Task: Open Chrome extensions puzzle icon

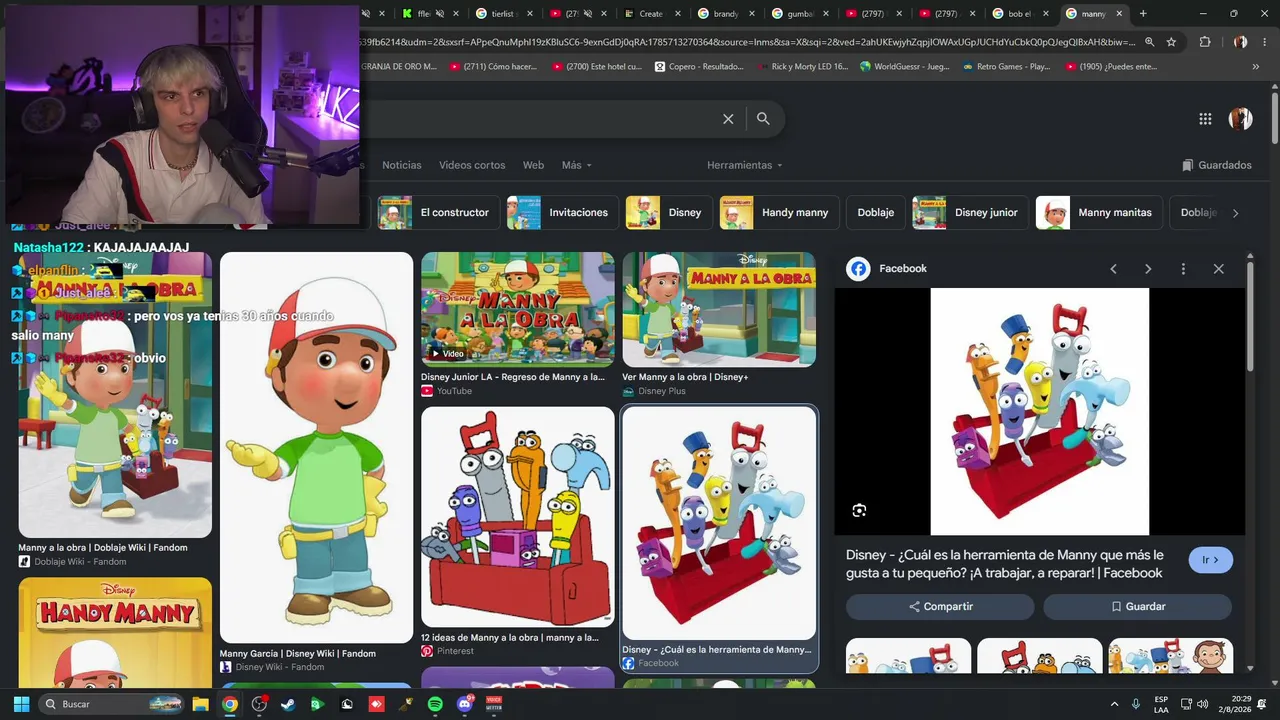Action: [1205, 42]
